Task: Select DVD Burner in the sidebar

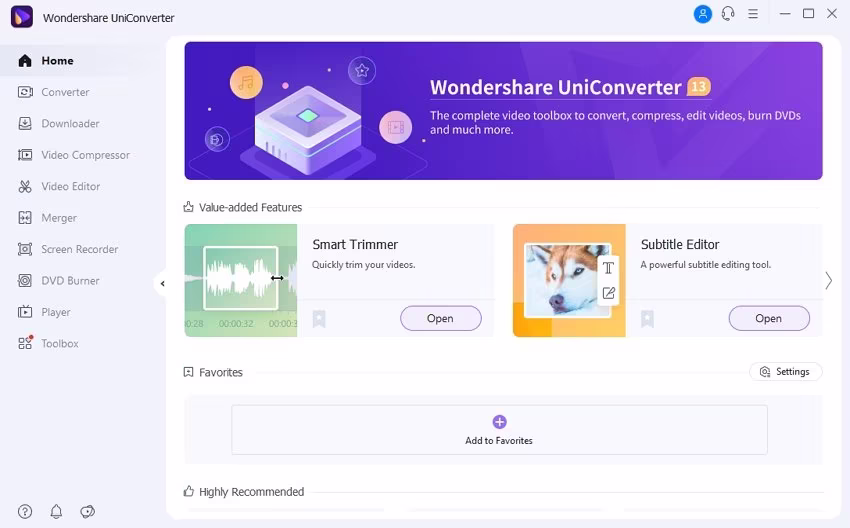Action: click(70, 281)
